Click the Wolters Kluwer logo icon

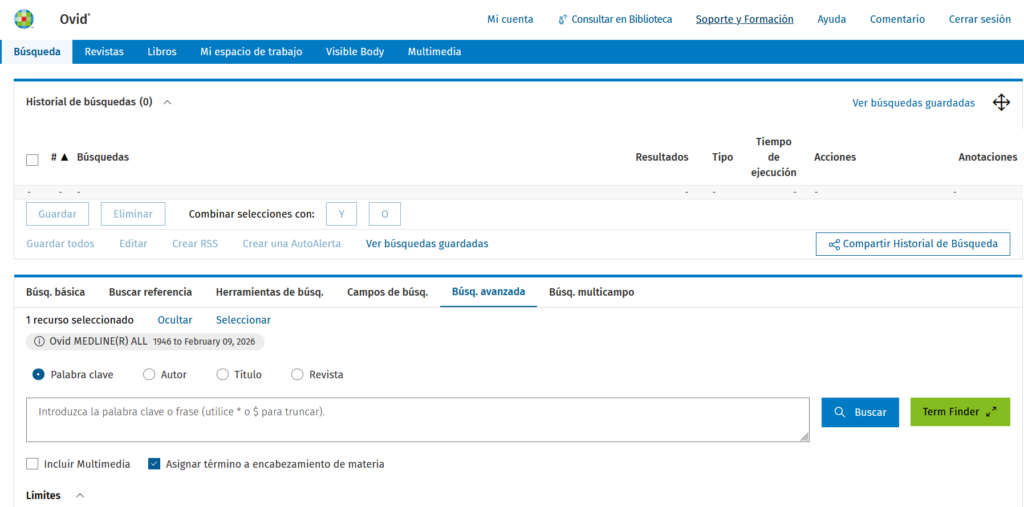tap(23, 19)
